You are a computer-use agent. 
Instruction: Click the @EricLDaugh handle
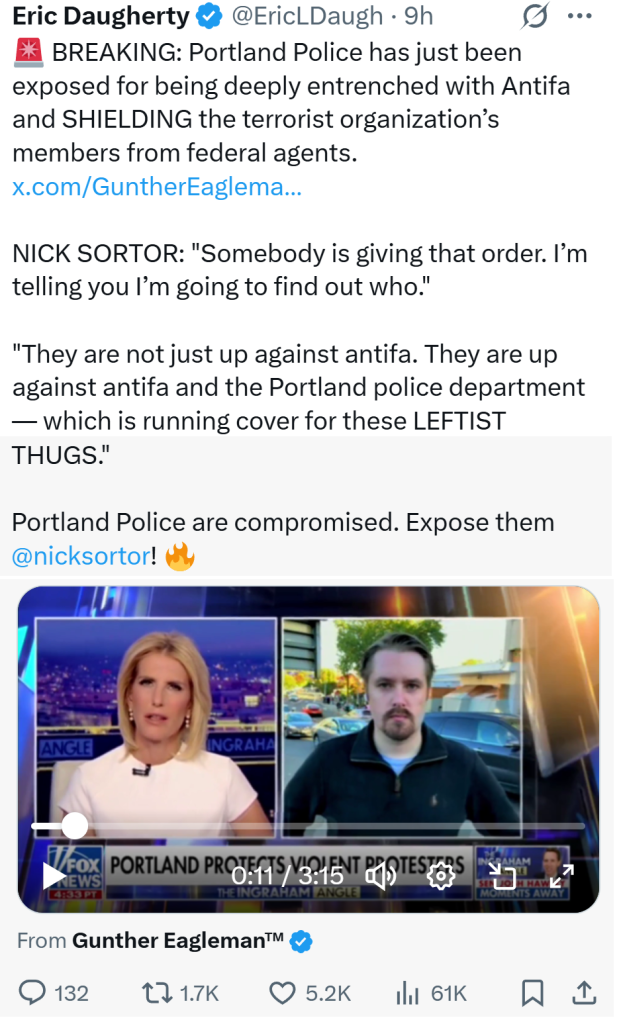307,16
